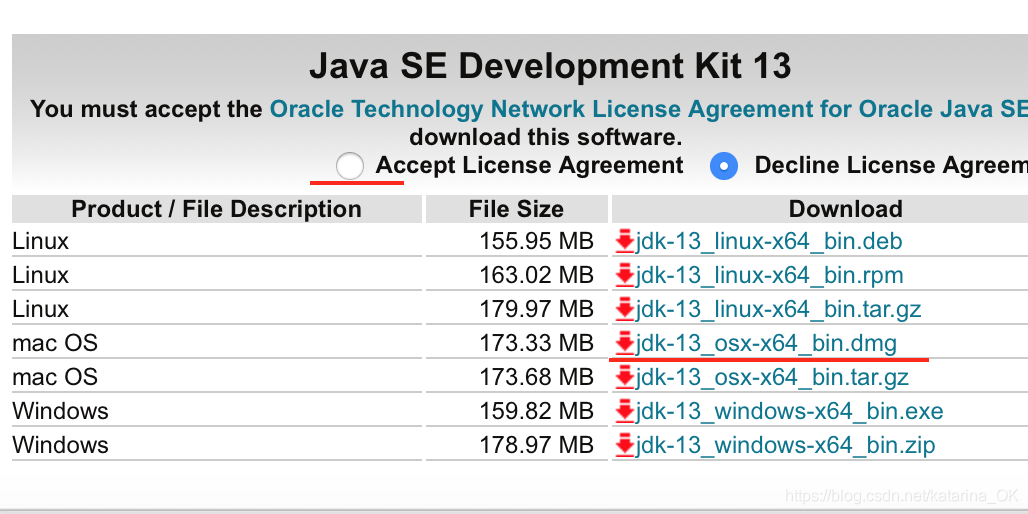The height and width of the screenshot is (514, 1028).
Task: Download jdk-13_linux-x64_bin.rpm
Action: [x=769, y=275]
